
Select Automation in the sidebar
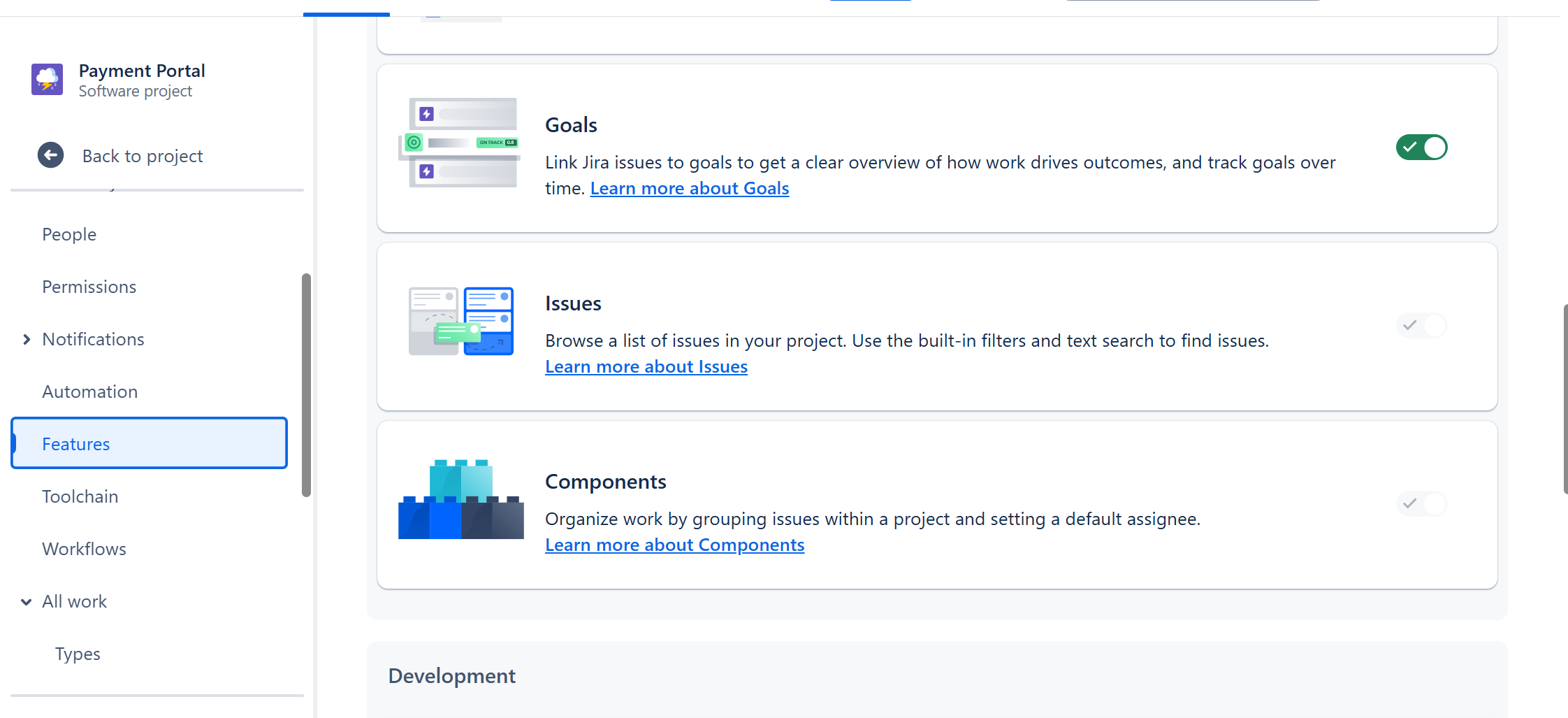(89, 391)
